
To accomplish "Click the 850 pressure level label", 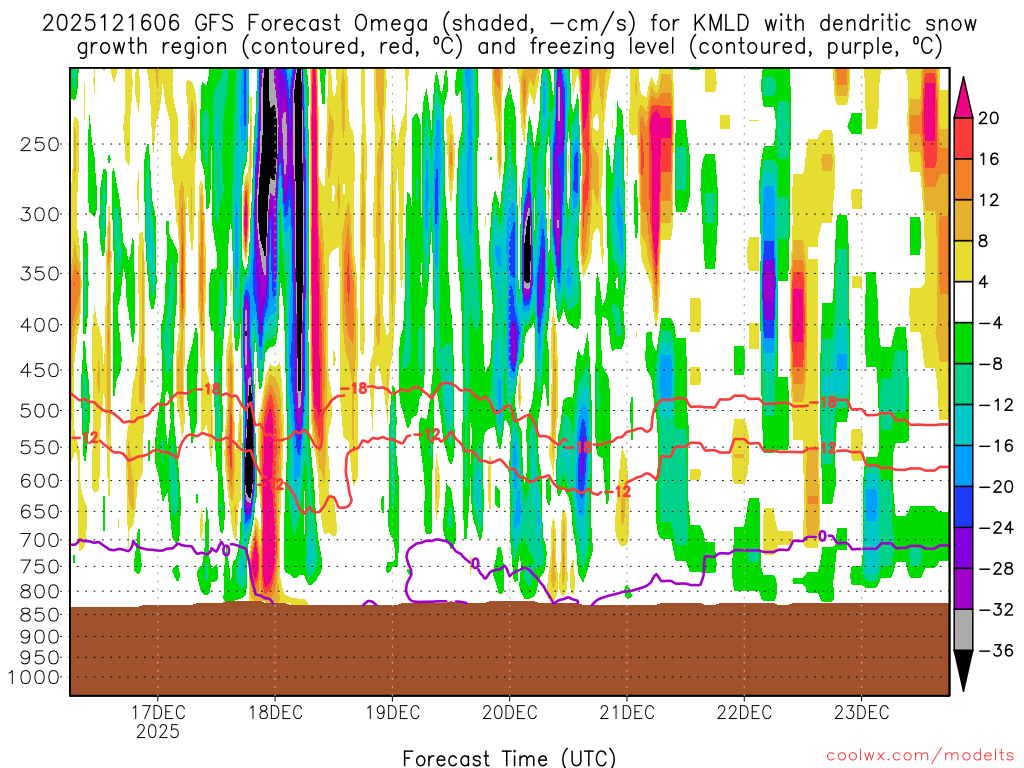I will (x=40, y=615).
